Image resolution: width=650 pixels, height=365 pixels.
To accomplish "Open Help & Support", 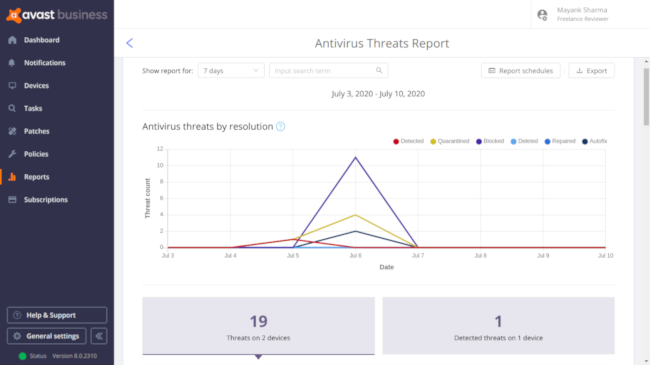I will tap(57, 315).
